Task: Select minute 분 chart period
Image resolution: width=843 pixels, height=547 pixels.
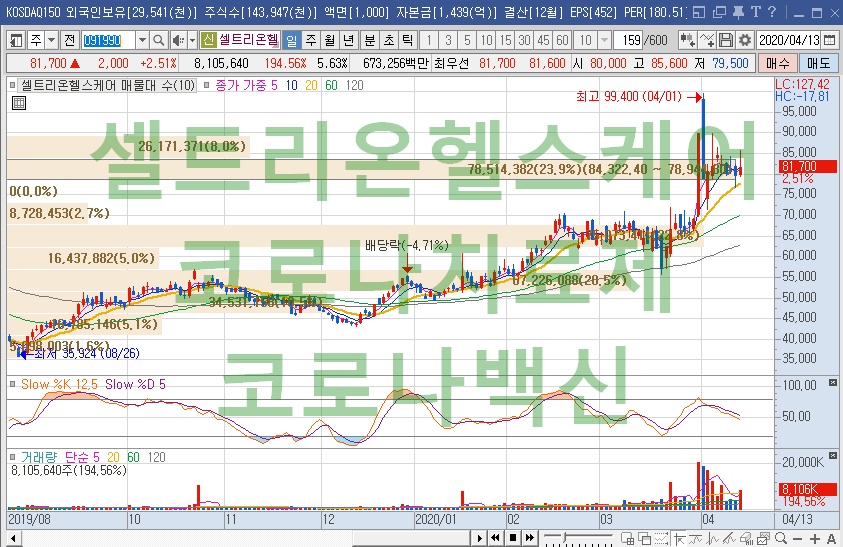Action: tap(370, 40)
